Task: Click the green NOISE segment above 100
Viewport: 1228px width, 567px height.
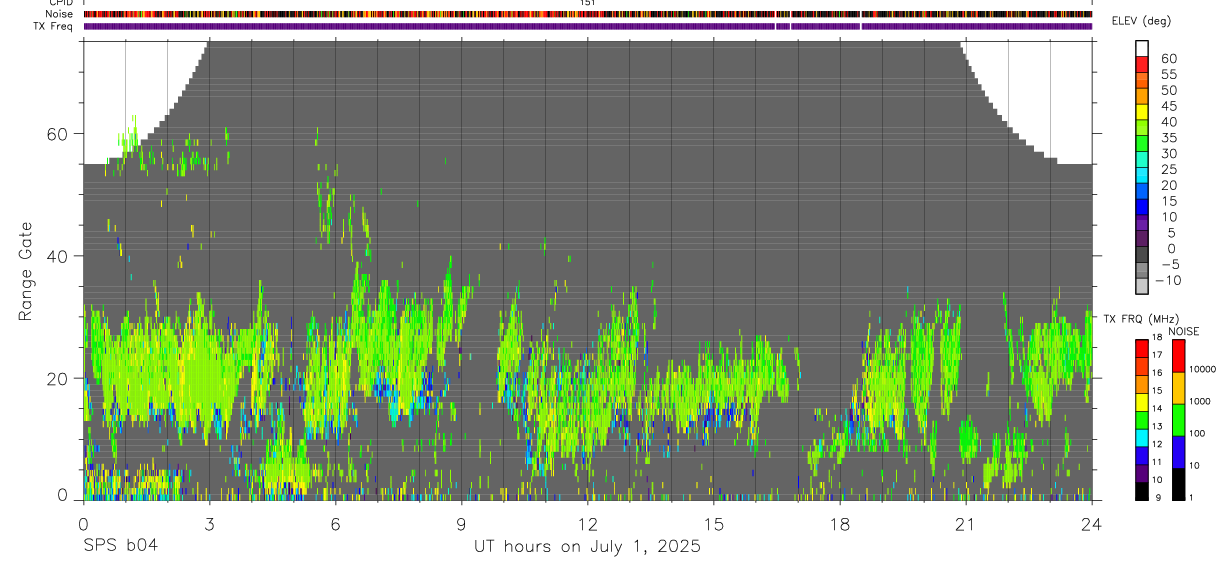Action: pos(1178,420)
